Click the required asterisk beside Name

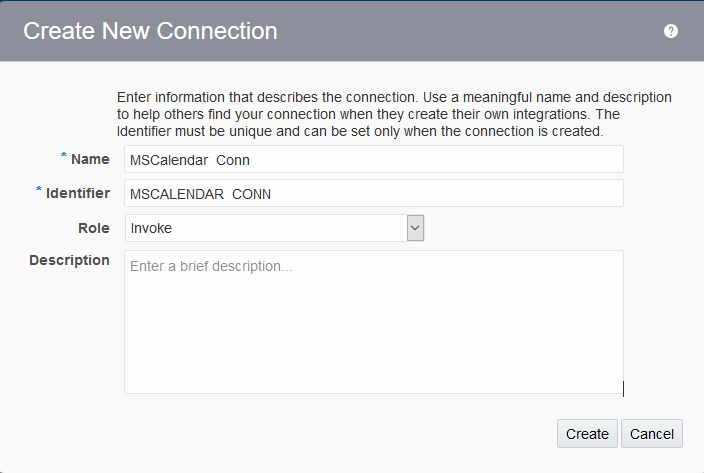click(64, 157)
